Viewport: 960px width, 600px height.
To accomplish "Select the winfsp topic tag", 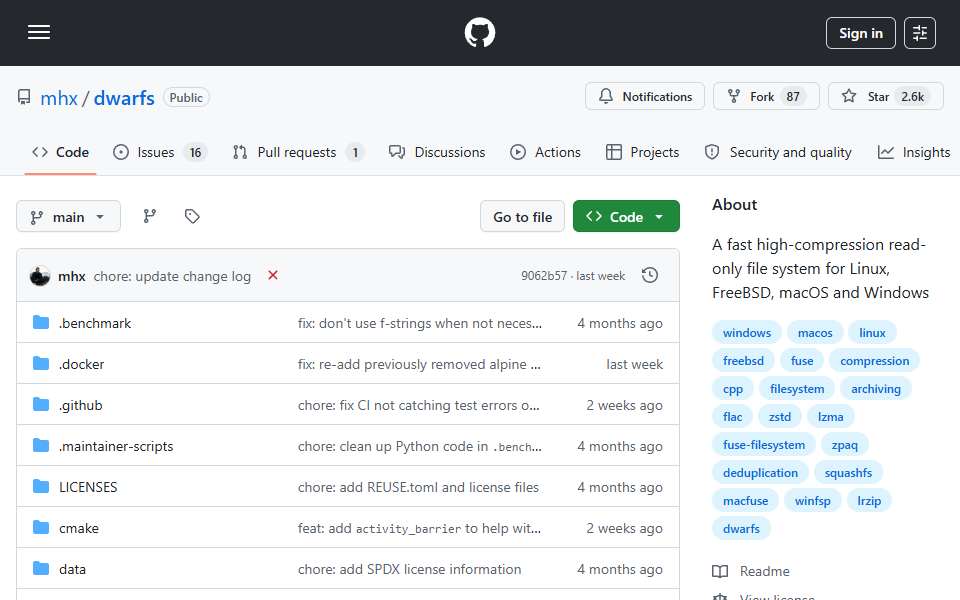I will pyautogui.click(x=812, y=501).
